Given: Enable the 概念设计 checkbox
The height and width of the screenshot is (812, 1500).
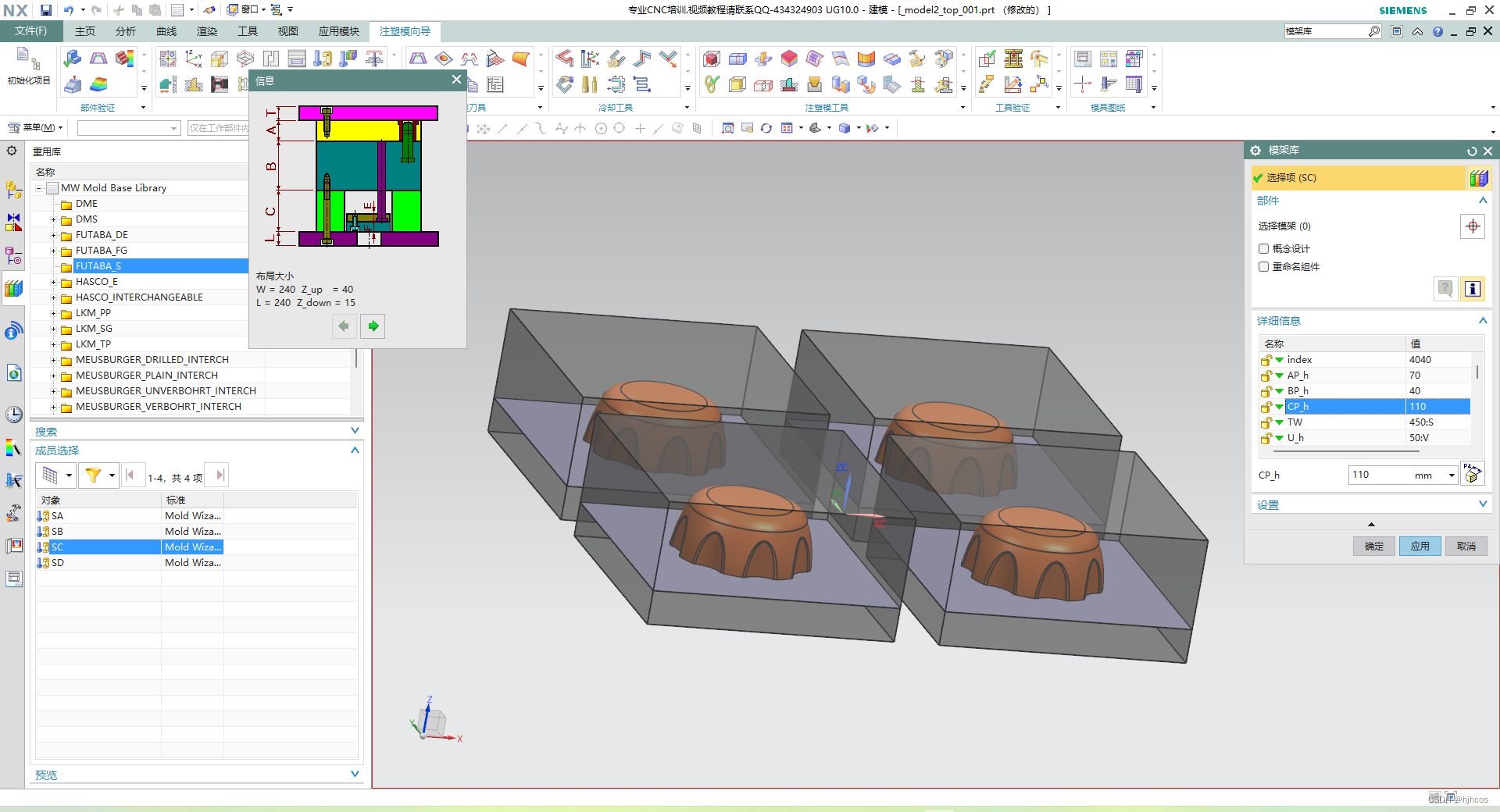Looking at the screenshot, I should [1263, 248].
